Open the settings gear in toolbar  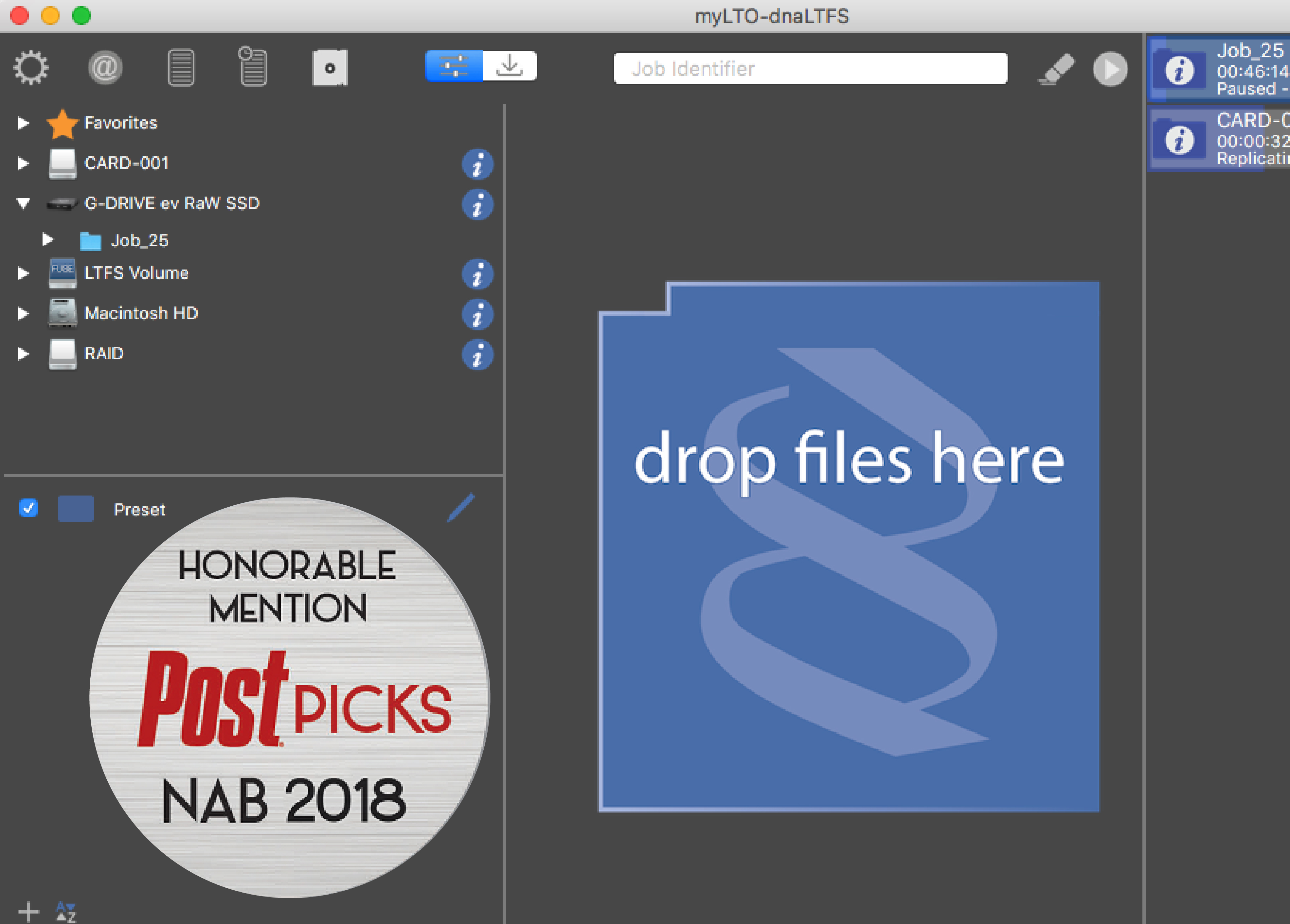click(x=31, y=68)
